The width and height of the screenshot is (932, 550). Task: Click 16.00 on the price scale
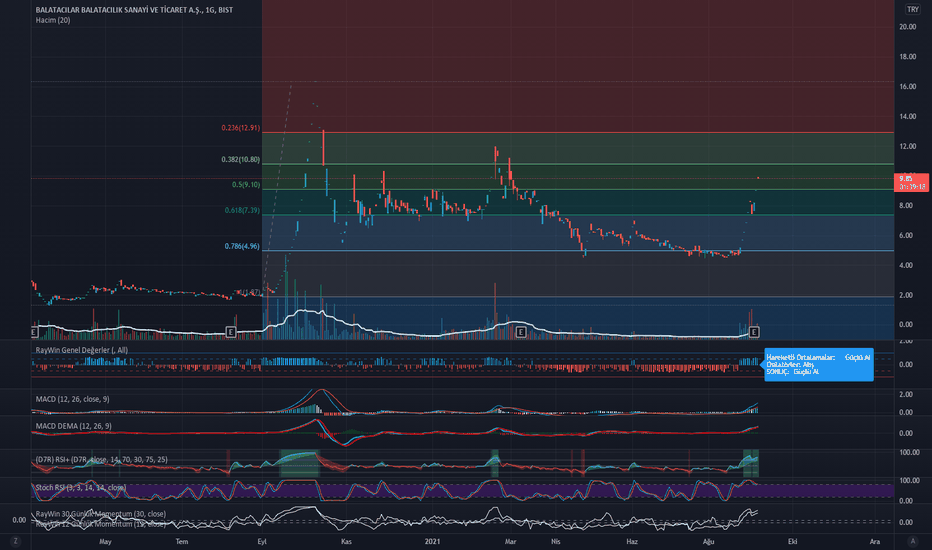(x=908, y=87)
